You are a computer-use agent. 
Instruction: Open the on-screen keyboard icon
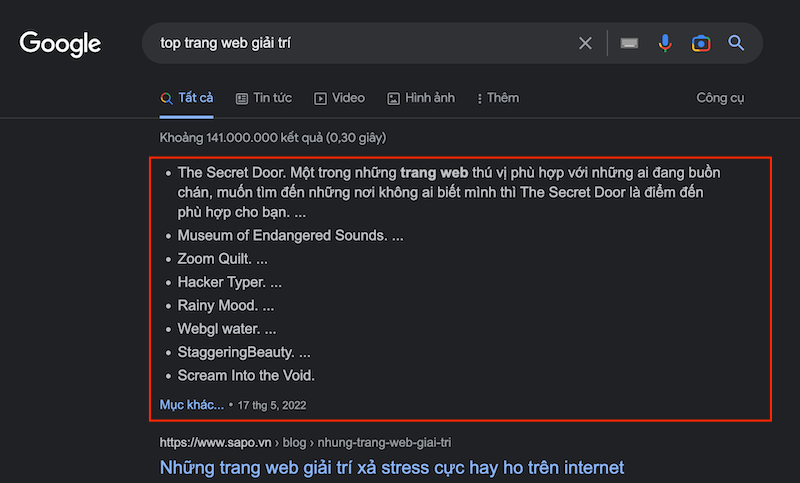(629, 43)
